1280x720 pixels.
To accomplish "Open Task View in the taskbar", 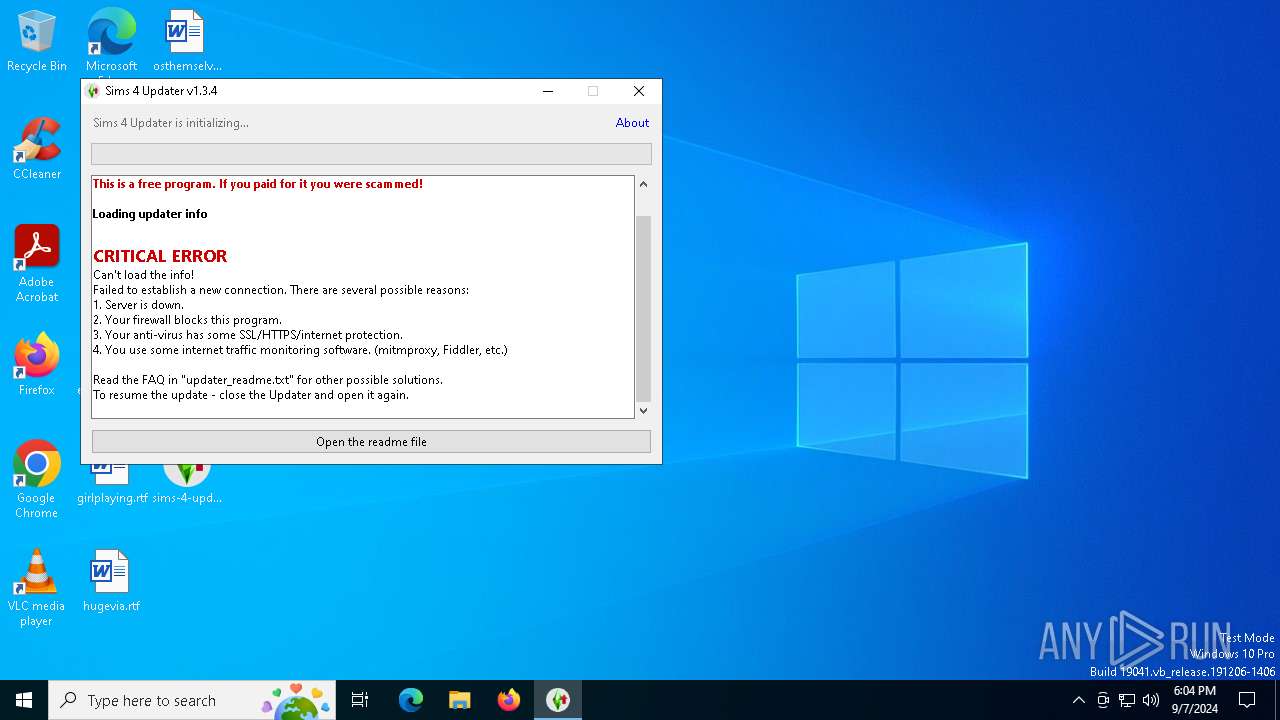I will pos(360,700).
